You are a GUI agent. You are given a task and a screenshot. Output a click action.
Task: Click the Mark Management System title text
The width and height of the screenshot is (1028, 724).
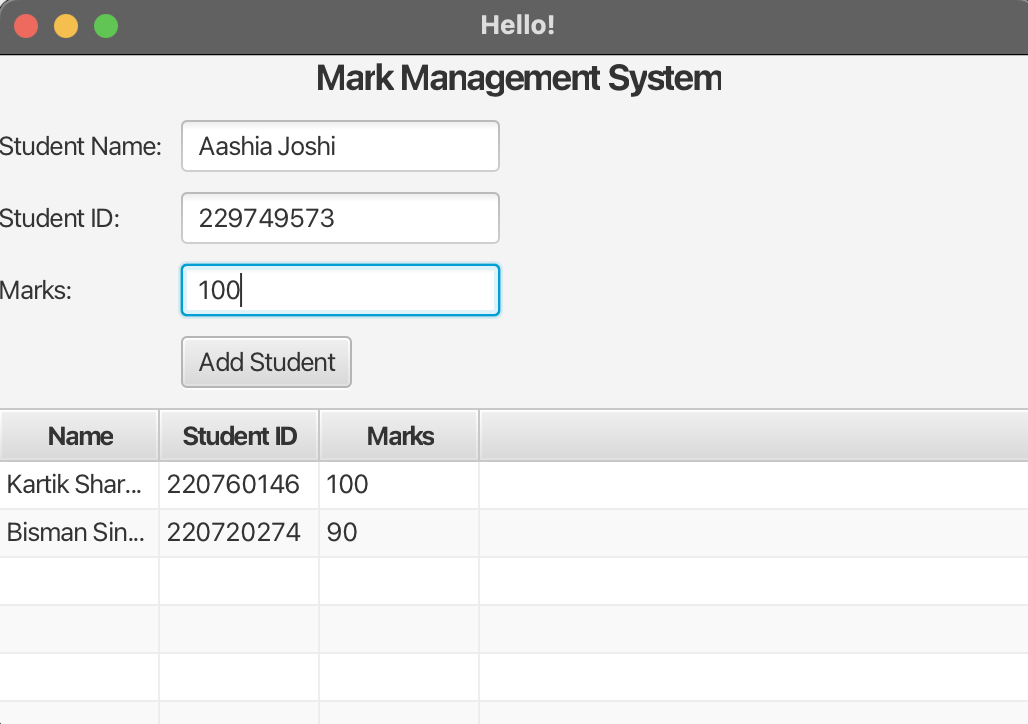[518, 78]
